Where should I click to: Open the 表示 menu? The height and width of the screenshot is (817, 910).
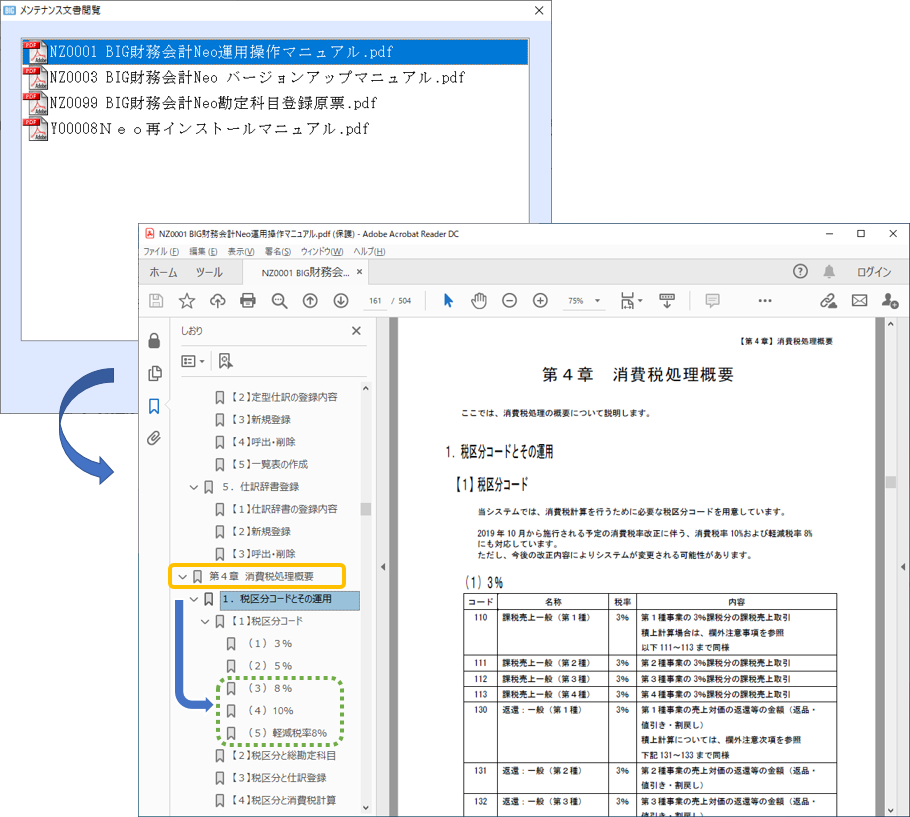(x=241, y=251)
